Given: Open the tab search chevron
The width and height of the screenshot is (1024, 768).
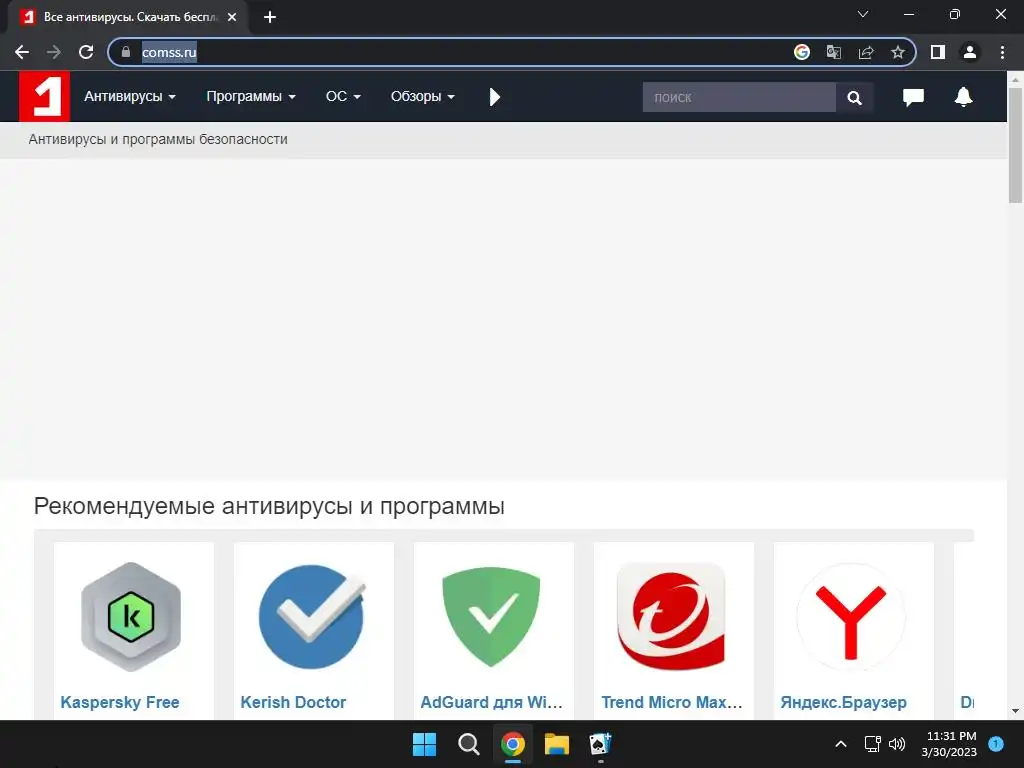Looking at the screenshot, I should click(x=863, y=14).
